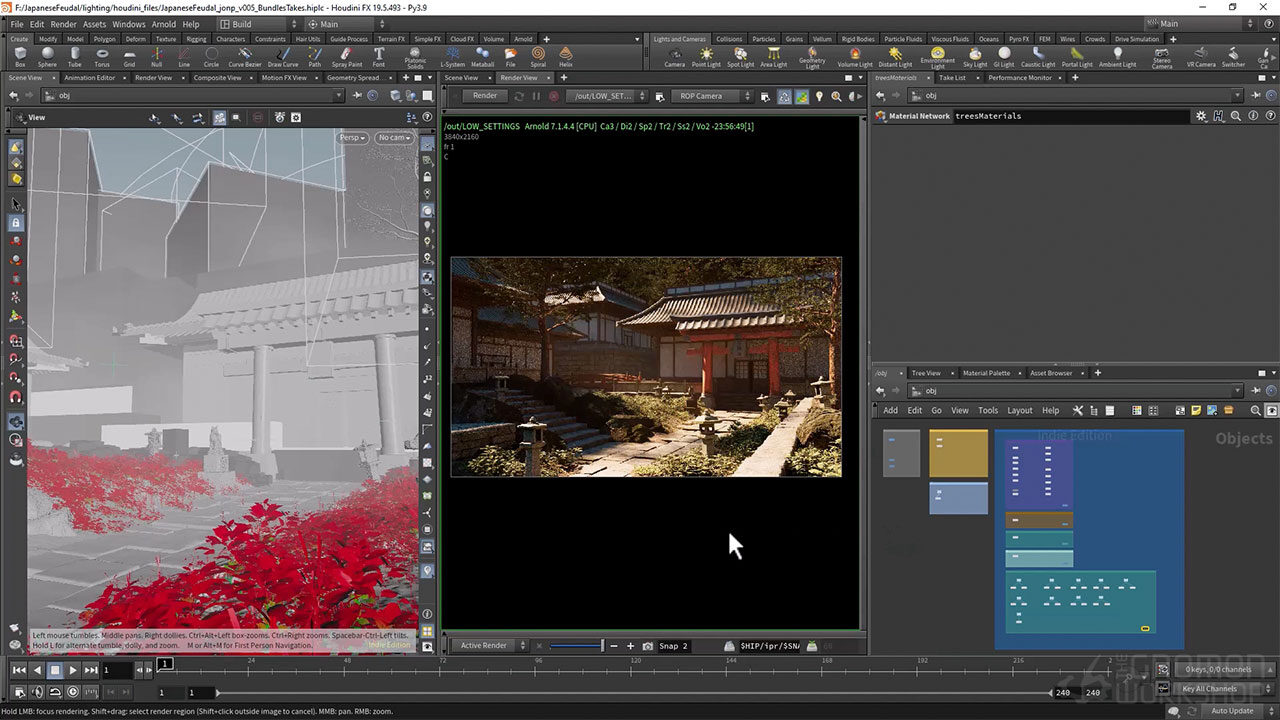Expand the Active Render dropdown
Image resolution: width=1280 pixels, height=720 pixels.
pos(489,646)
